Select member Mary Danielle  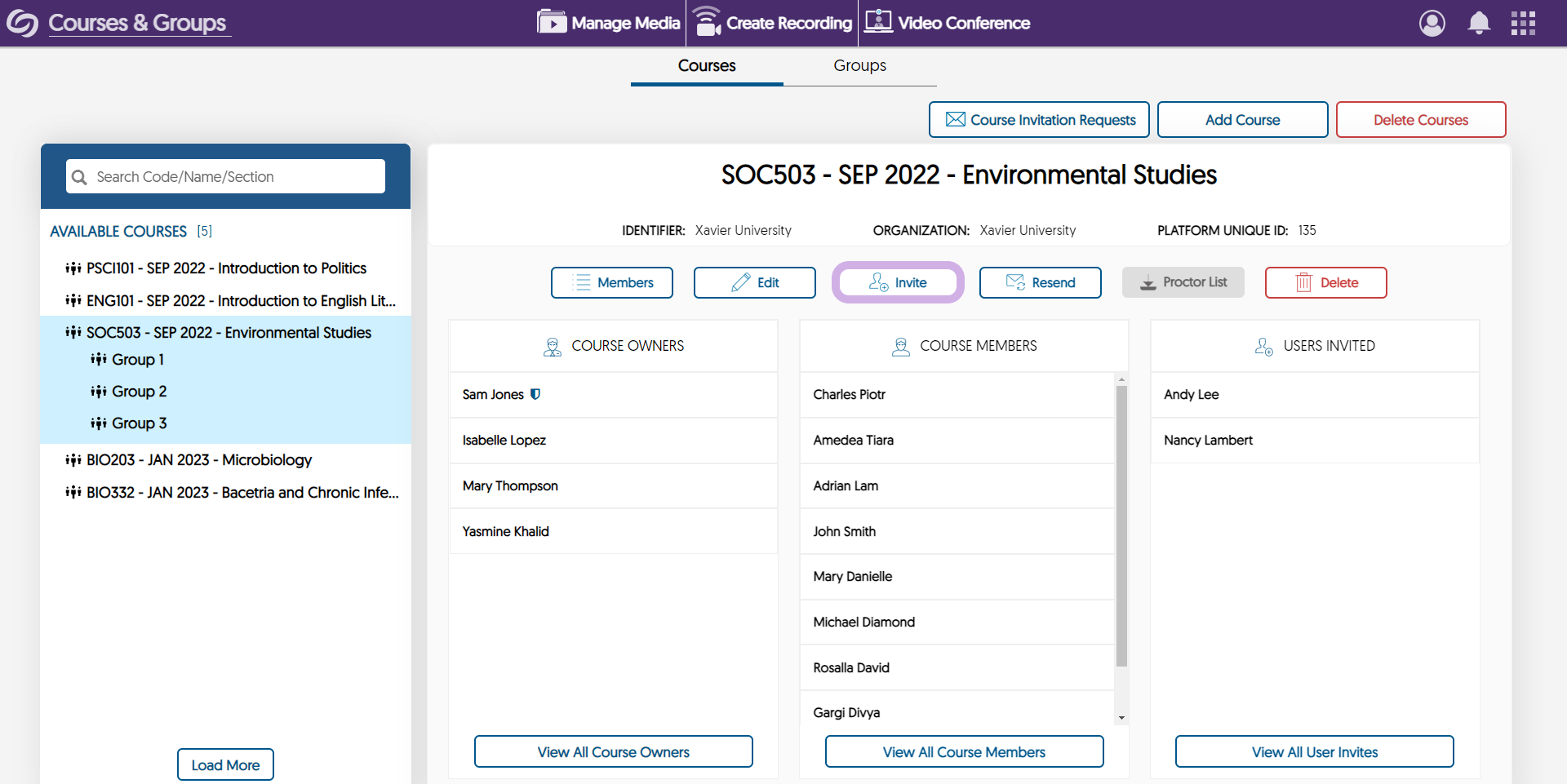[x=957, y=577]
